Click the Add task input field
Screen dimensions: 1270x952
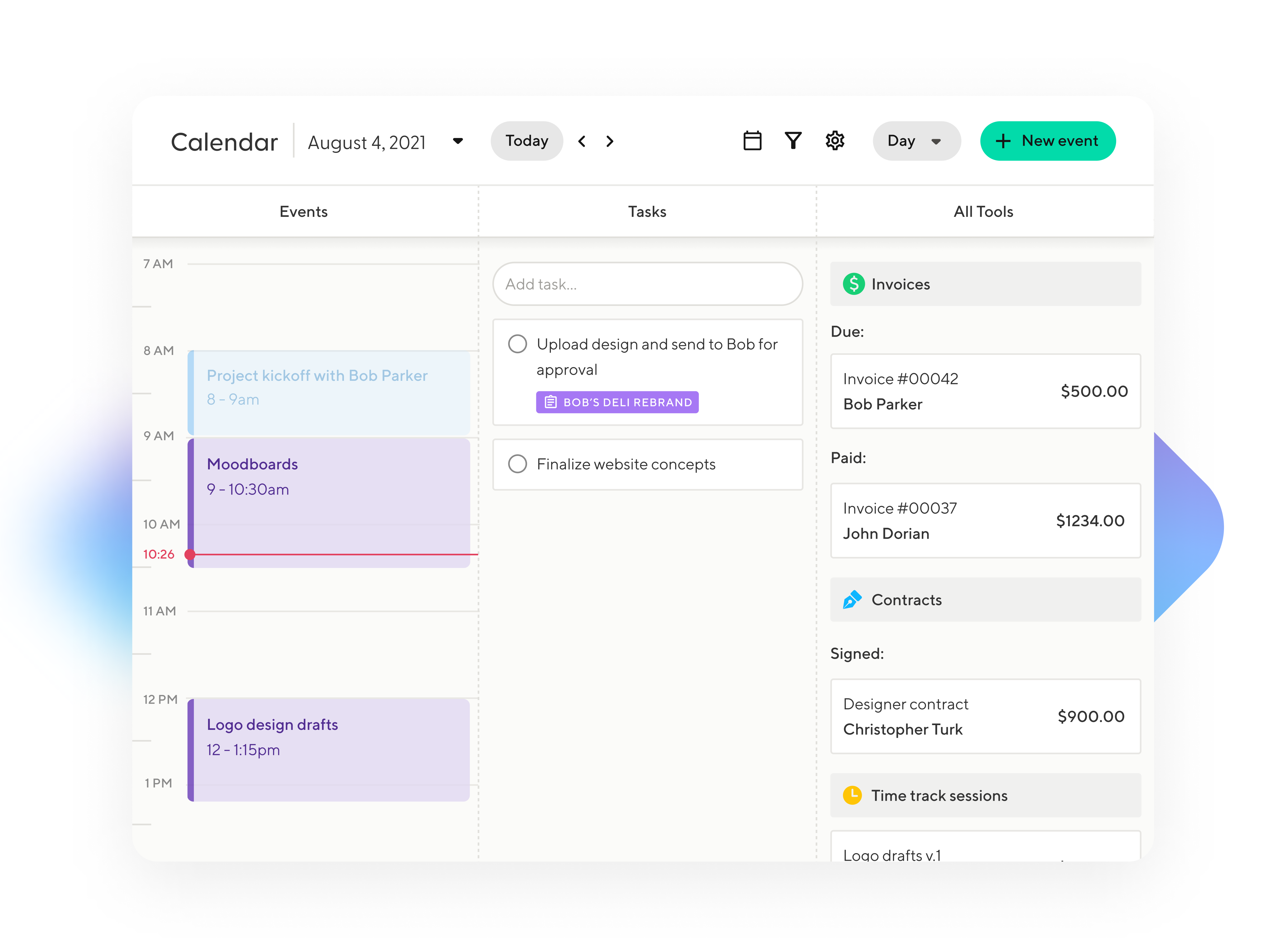pyautogui.click(x=647, y=284)
